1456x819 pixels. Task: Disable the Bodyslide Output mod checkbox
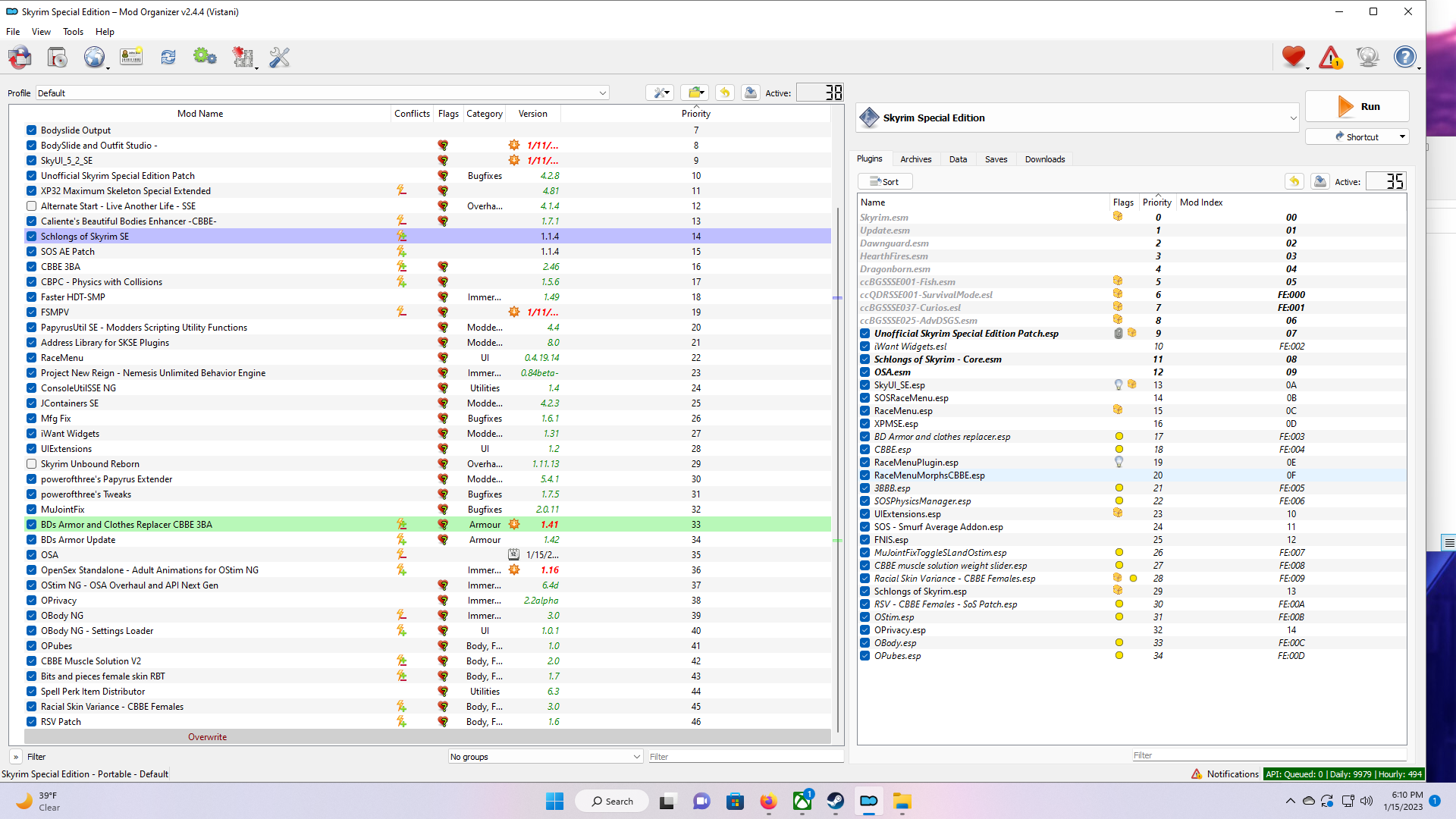click(x=31, y=130)
